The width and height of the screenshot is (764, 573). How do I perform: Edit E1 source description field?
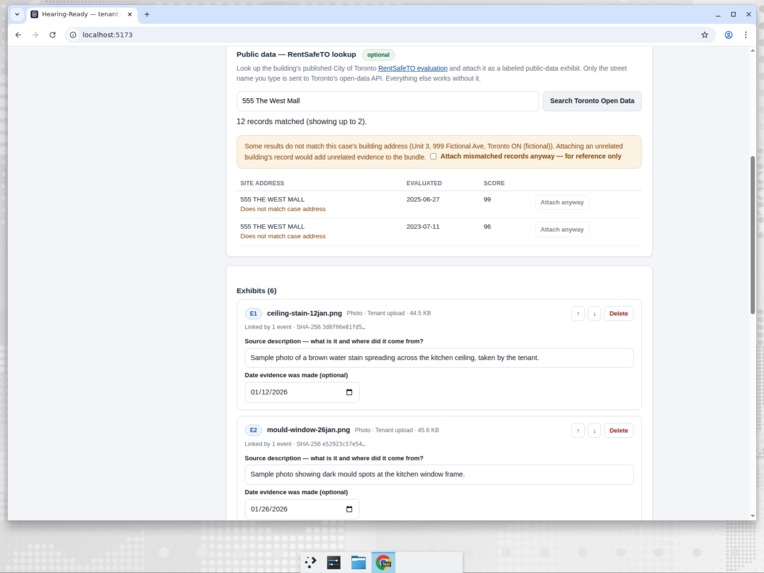pos(439,358)
